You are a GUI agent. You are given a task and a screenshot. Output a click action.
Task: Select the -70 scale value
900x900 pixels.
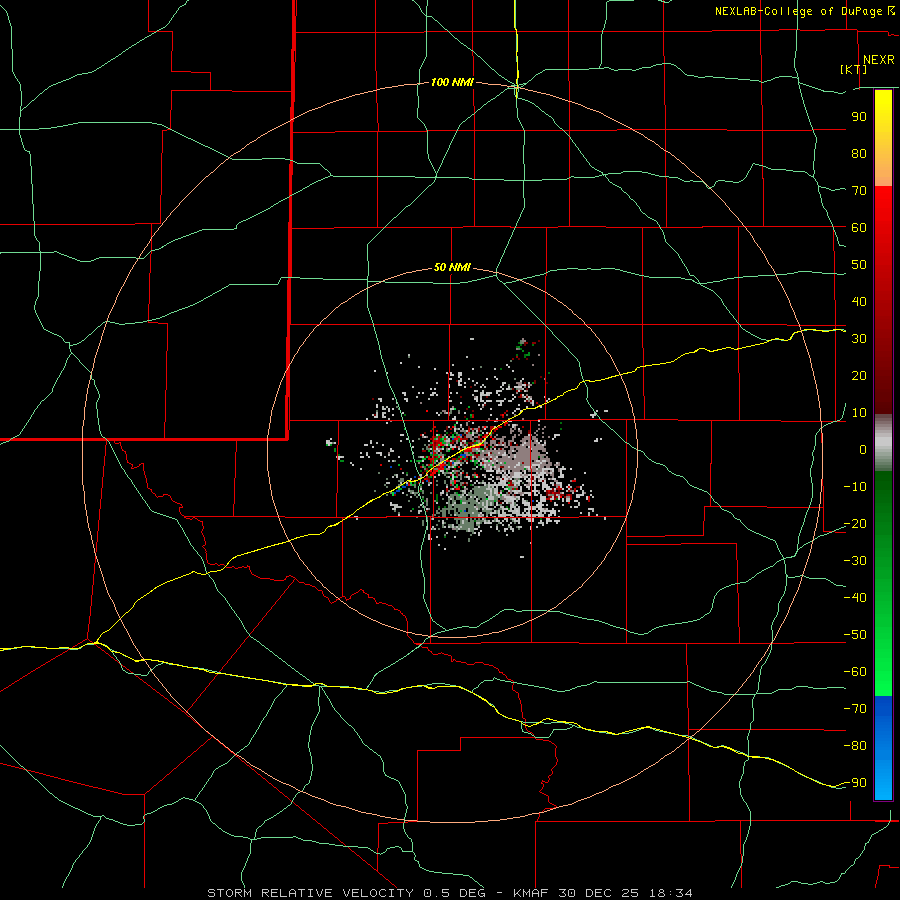click(855, 709)
